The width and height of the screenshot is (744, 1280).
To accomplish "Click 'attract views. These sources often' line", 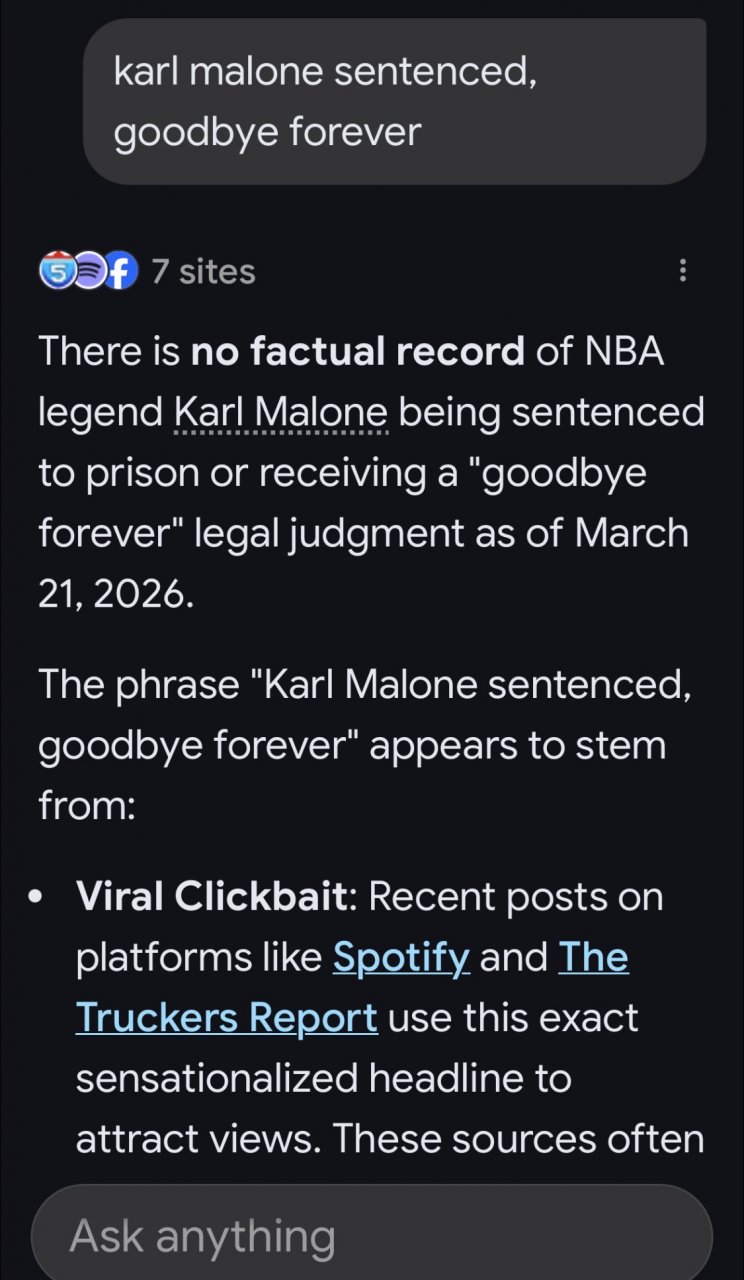I will tap(390, 1139).
